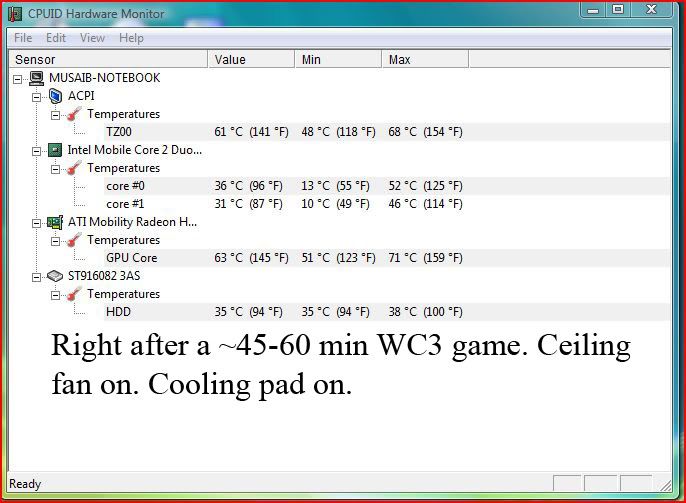Click the TZ00 min 48 °C (118 °F)

338,132
